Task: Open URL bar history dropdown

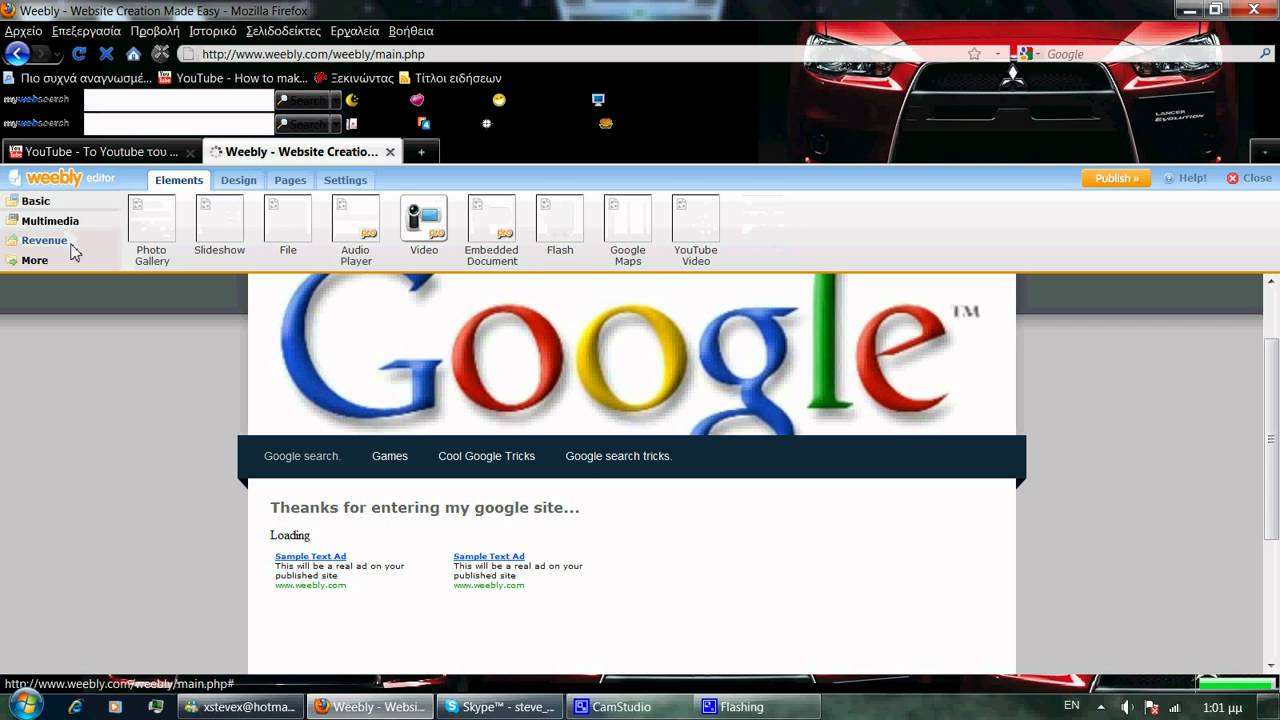Action: pyautogui.click(x=998, y=54)
